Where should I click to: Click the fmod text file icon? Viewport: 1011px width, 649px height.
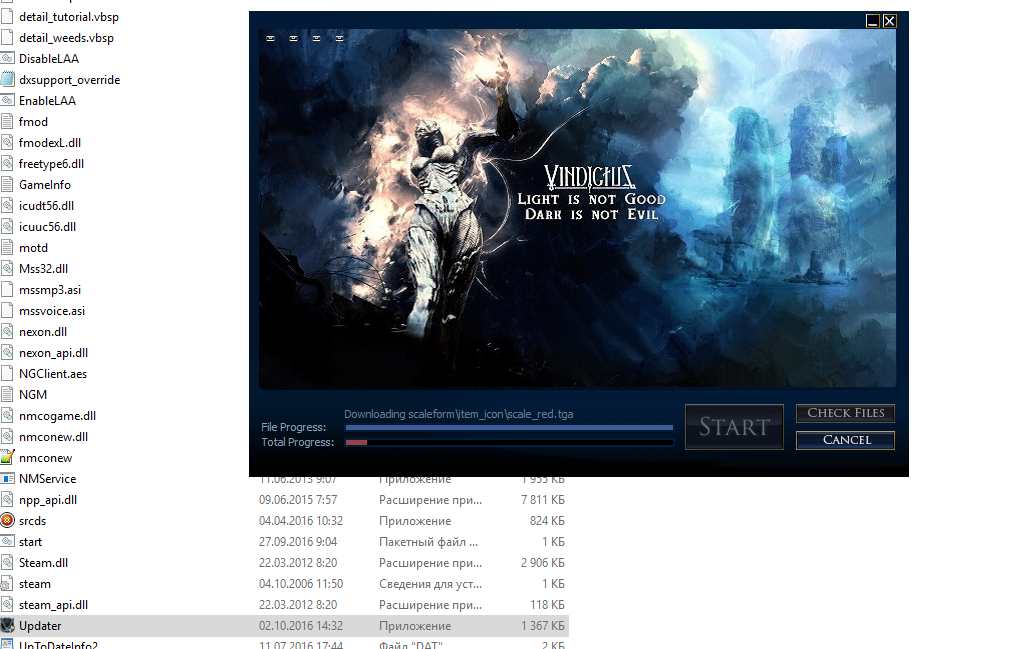coord(7,122)
